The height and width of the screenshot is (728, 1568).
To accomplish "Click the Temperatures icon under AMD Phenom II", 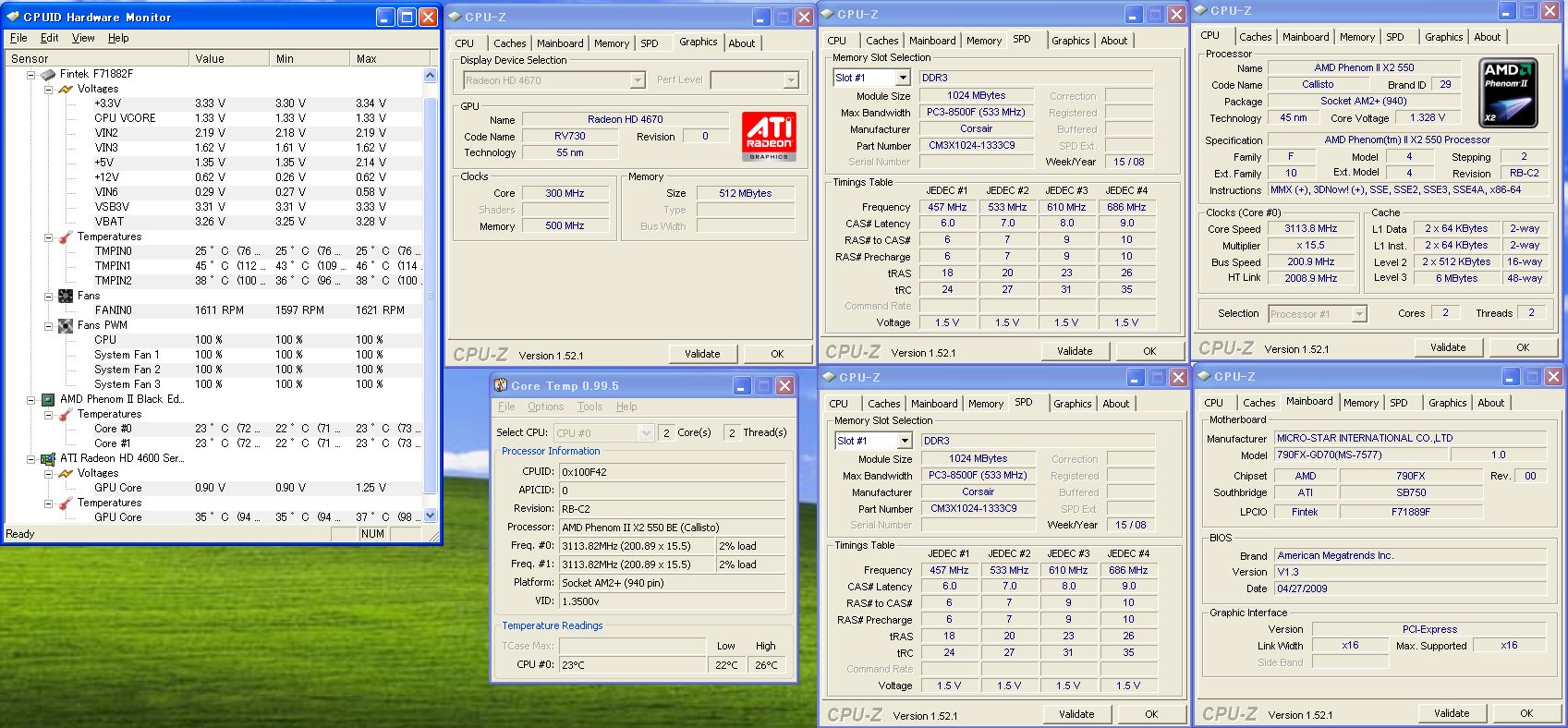I will point(66,414).
